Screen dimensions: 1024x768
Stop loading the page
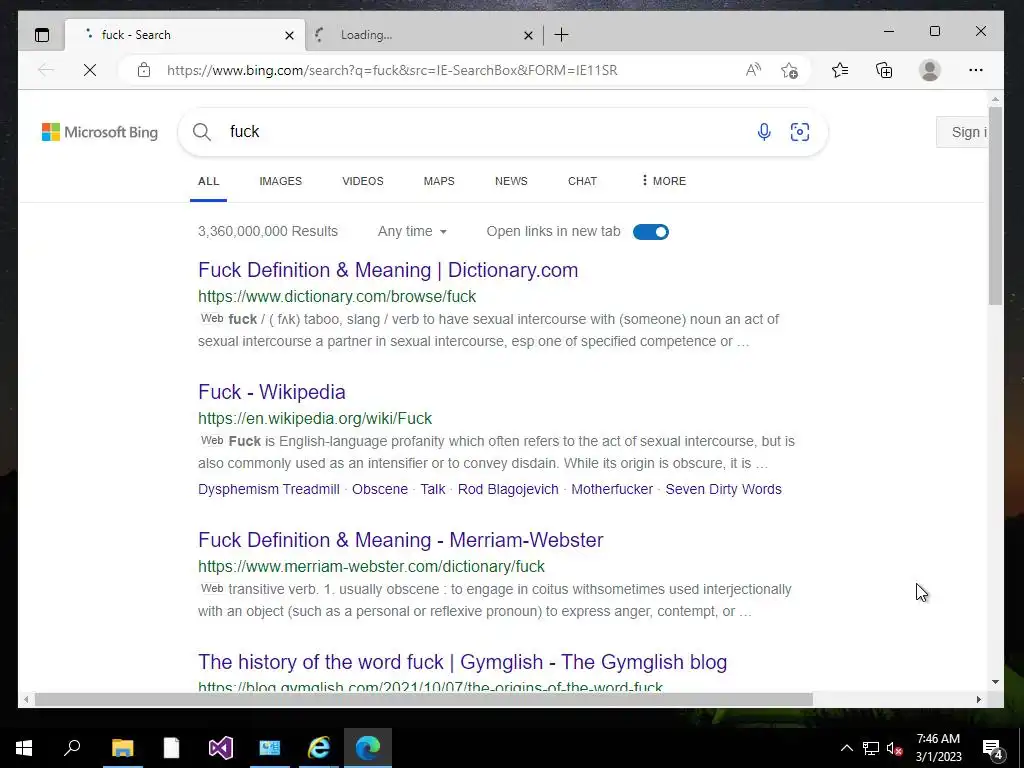(x=90, y=70)
